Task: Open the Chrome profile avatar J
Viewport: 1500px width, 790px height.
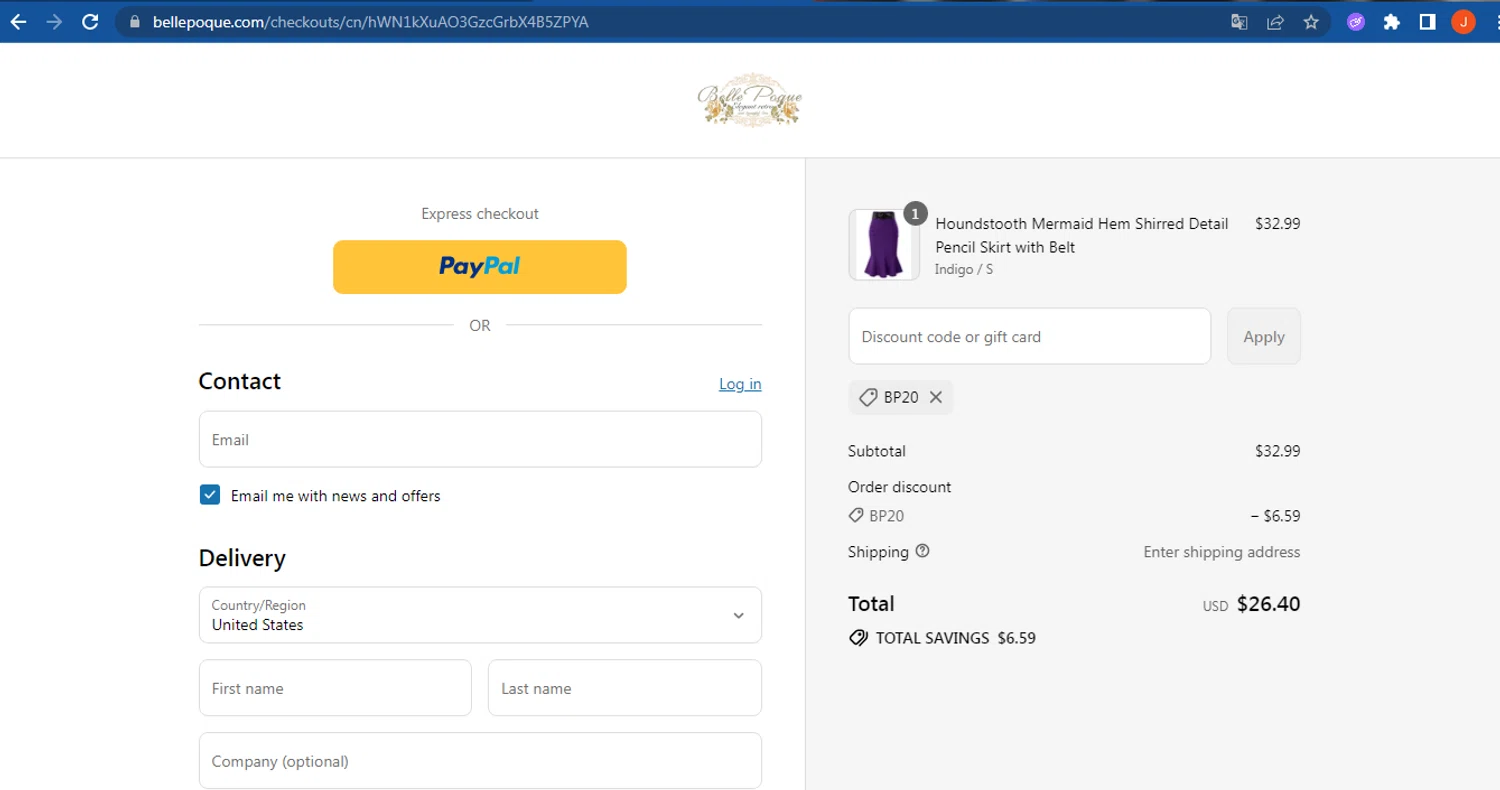Action: [x=1463, y=22]
